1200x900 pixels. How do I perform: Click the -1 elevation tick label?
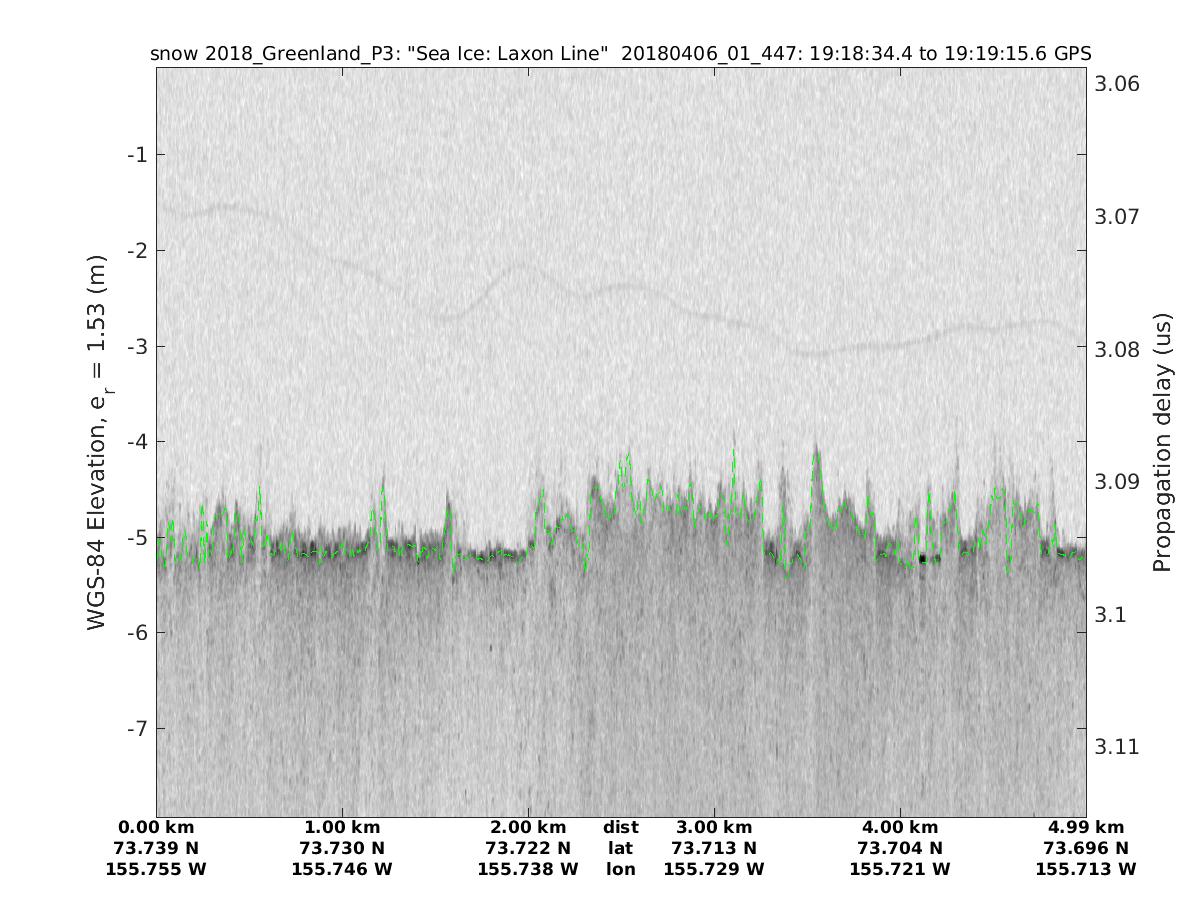click(x=136, y=155)
